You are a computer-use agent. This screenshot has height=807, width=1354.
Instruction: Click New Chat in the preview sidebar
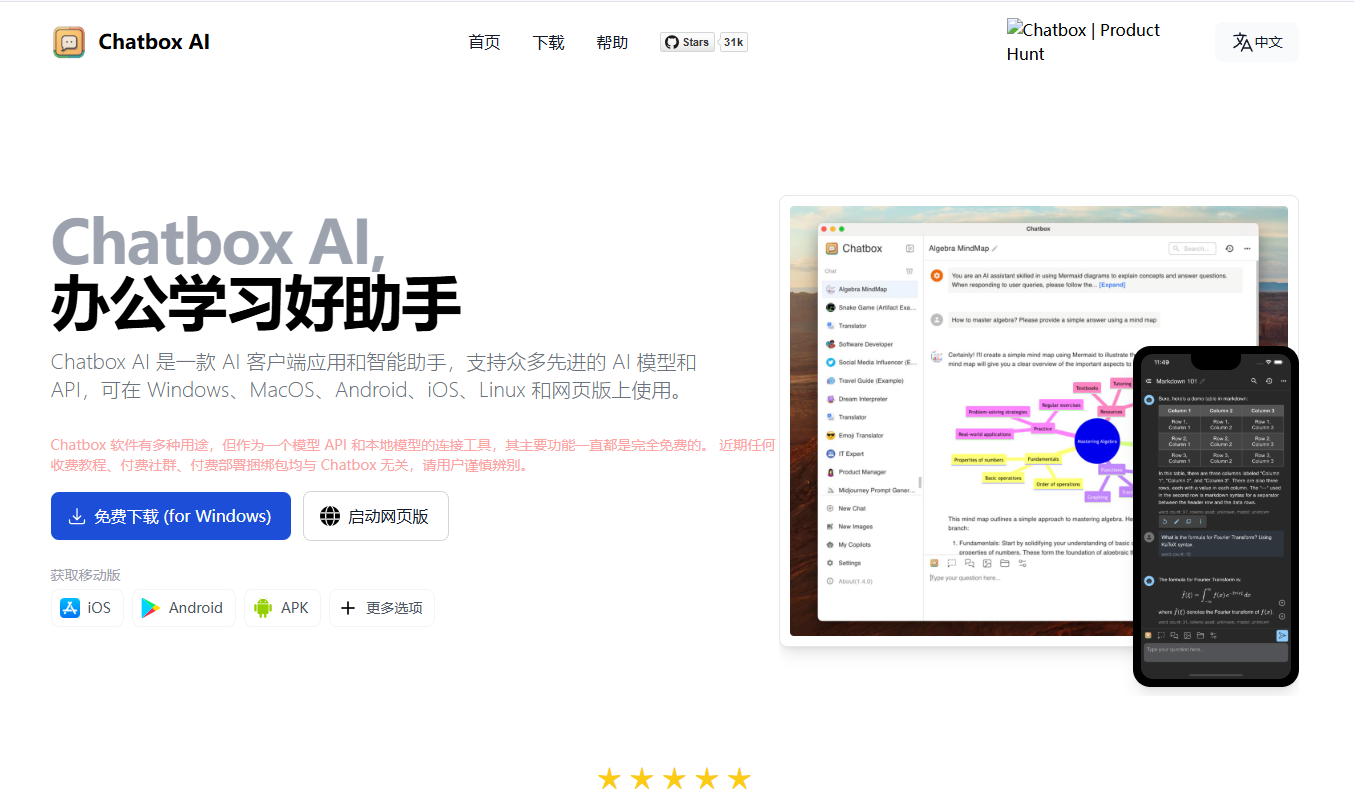tap(870, 508)
